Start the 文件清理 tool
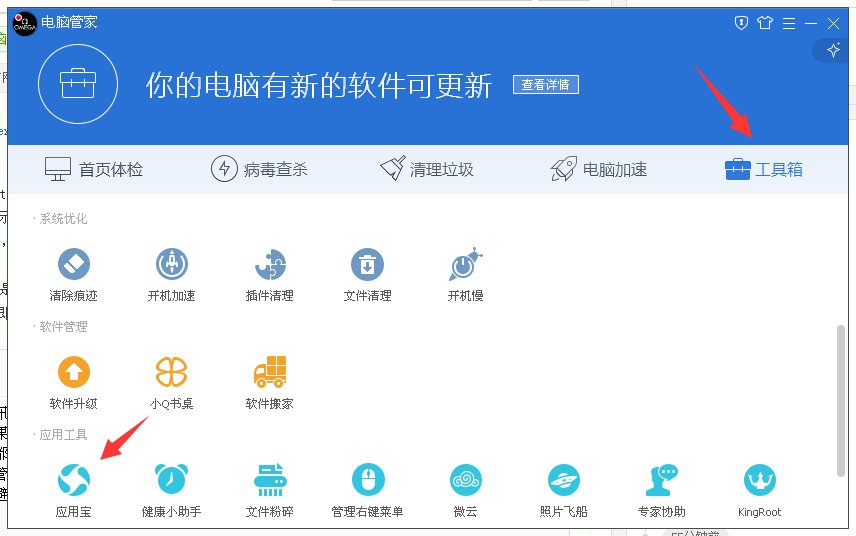The image size is (856, 536). 367,275
